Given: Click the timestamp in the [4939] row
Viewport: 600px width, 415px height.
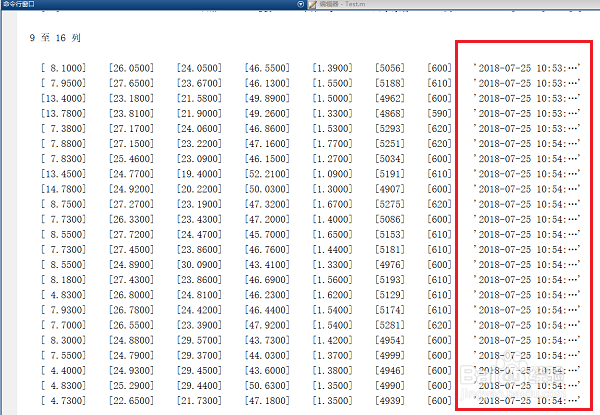Looking at the screenshot, I should click(x=527, y=401).
